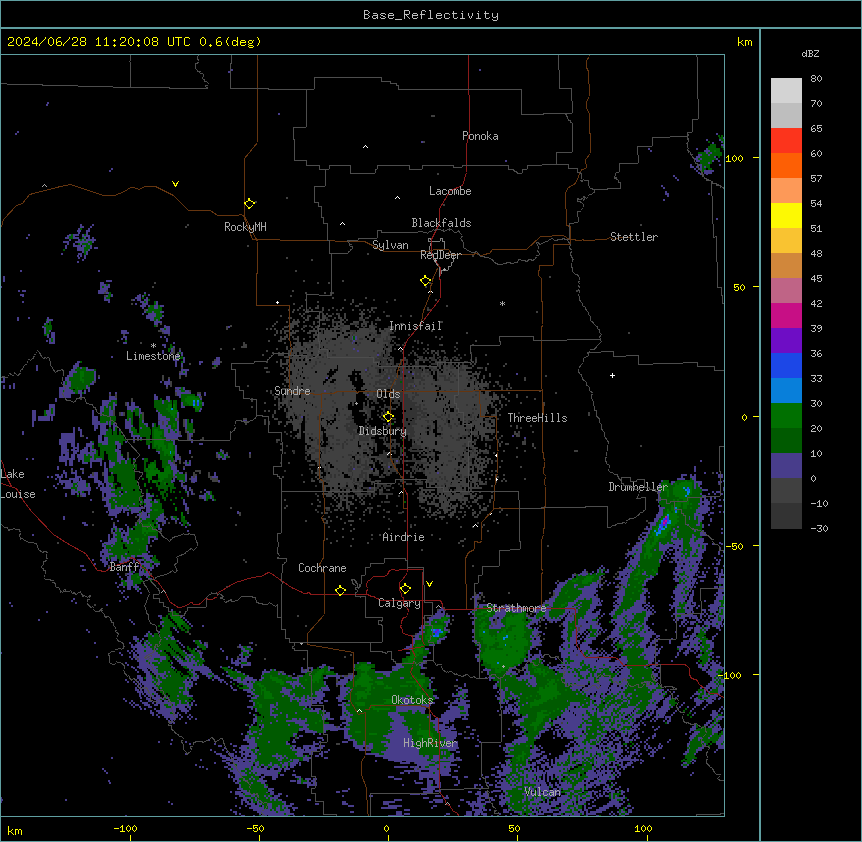Pick the slate purple 10-0 dBZ legend swatch
Screen dimensions: 862x842
click(x=786, y=466)
